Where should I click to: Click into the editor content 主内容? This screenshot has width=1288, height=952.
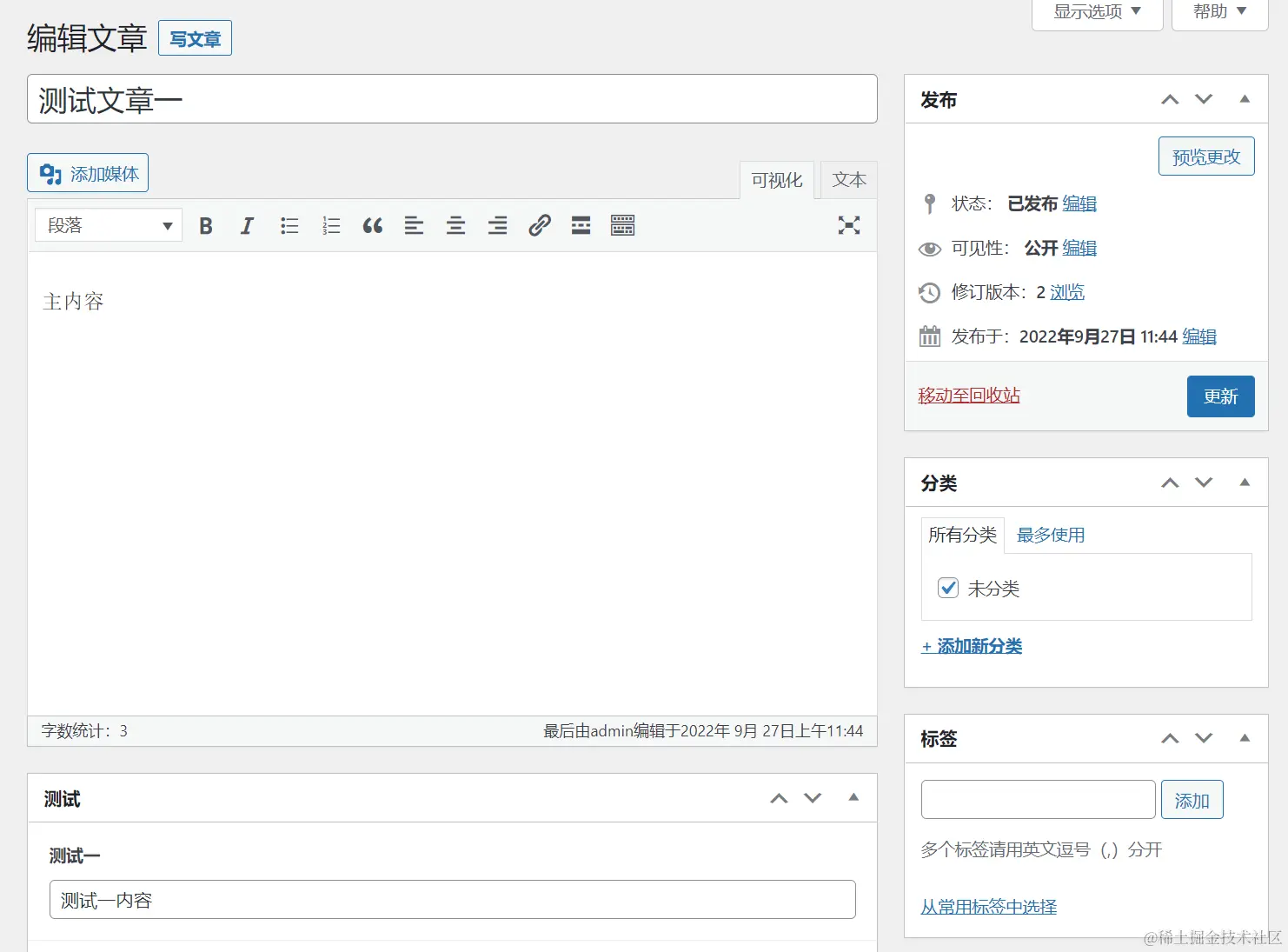pos(73,302)
